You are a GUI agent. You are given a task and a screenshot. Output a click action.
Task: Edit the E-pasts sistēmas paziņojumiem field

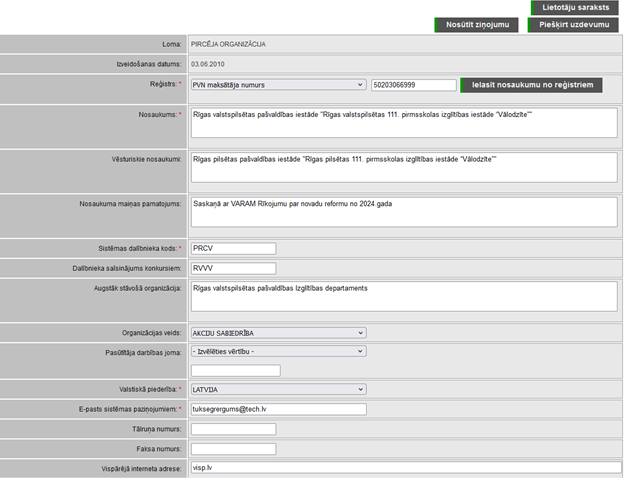tap(278, 409)
